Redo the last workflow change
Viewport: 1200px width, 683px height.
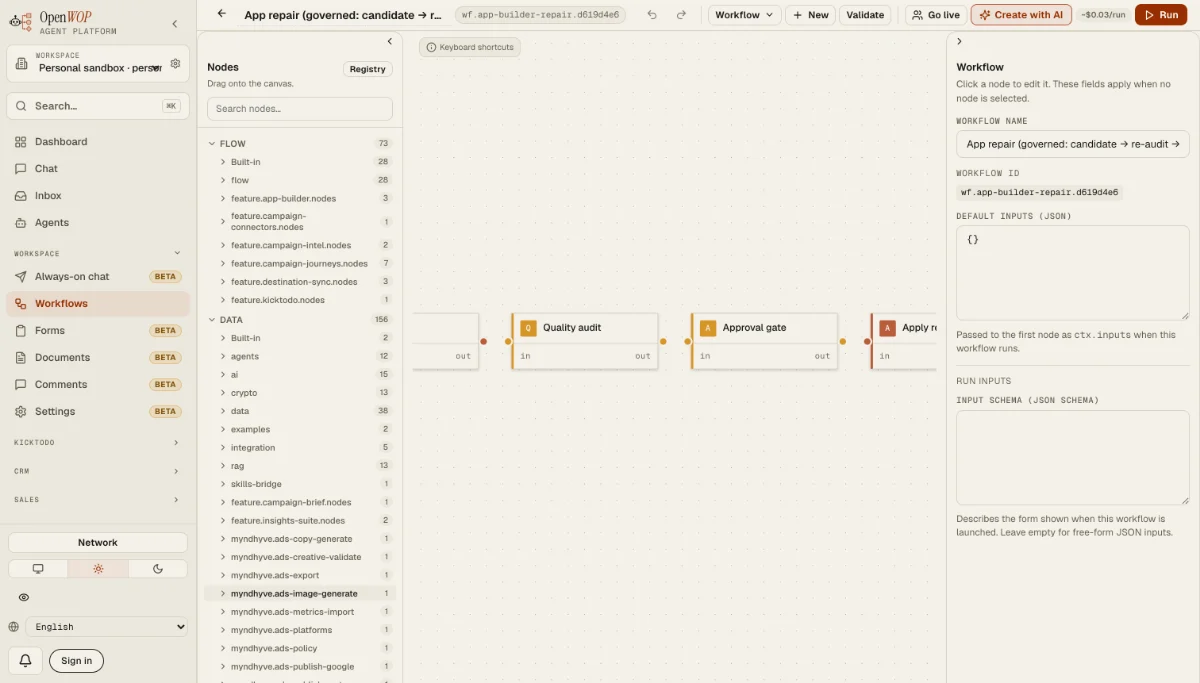coord(682,15)
